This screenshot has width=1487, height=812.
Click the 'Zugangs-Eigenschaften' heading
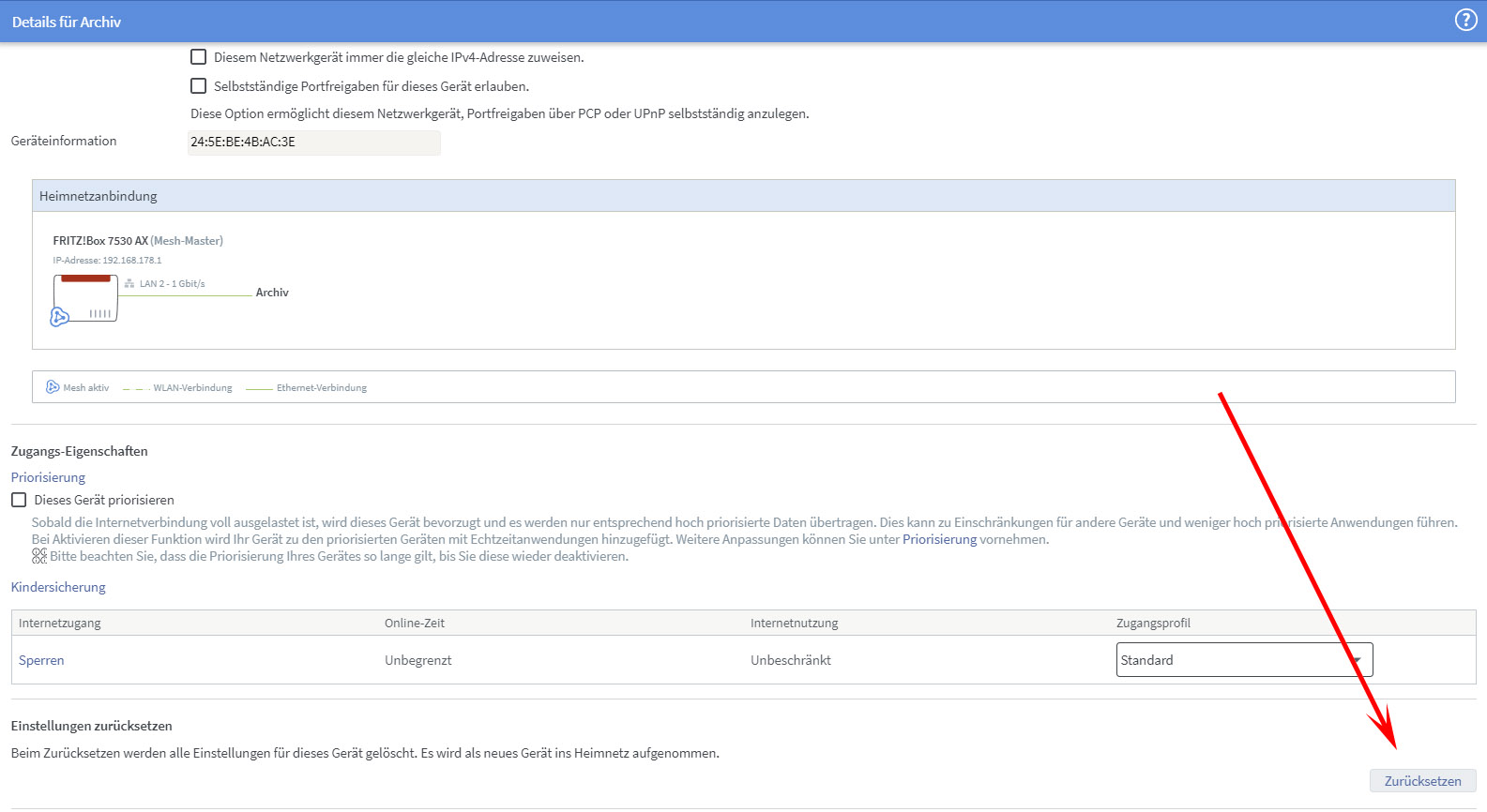(79, 451)
